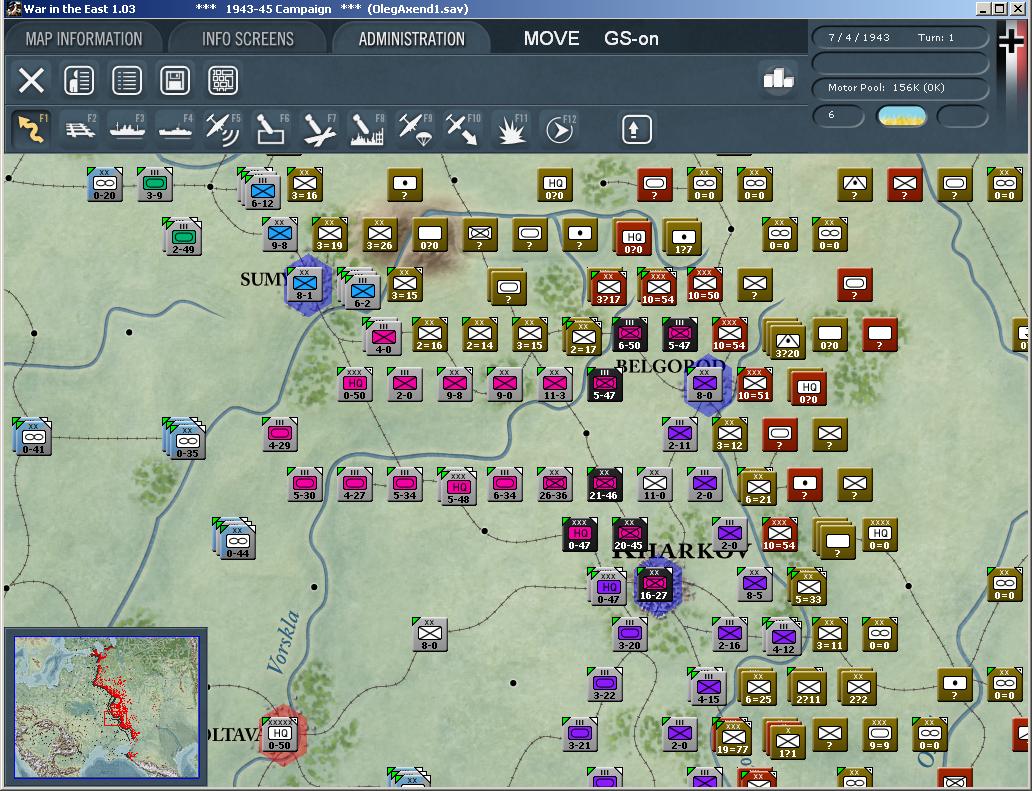
Task: Select the Soviet 3=26 unit counter
Action: pyautogui.click(x=380, y=235)
